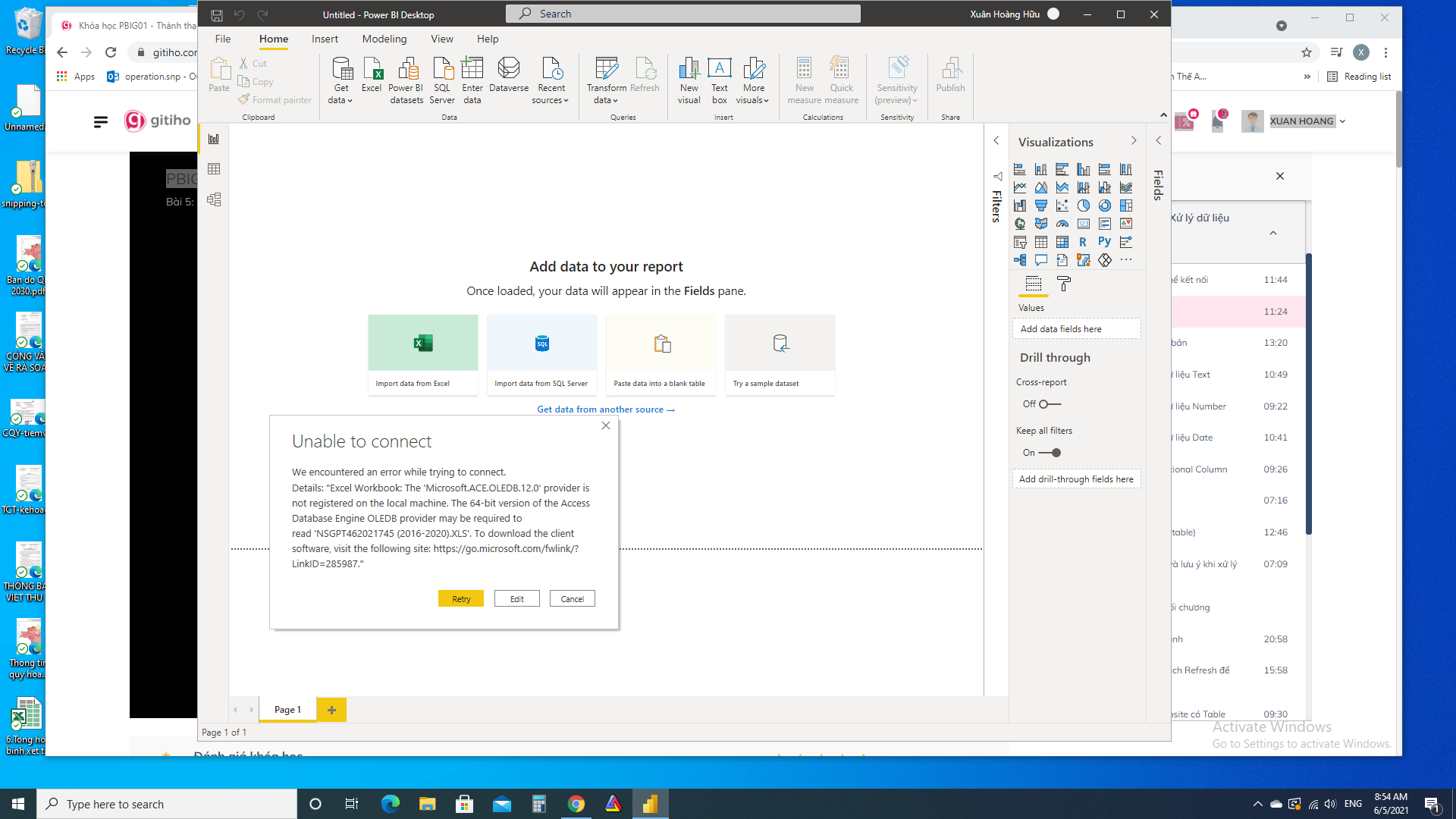Select the Slicer visualization

point(1020,242)
